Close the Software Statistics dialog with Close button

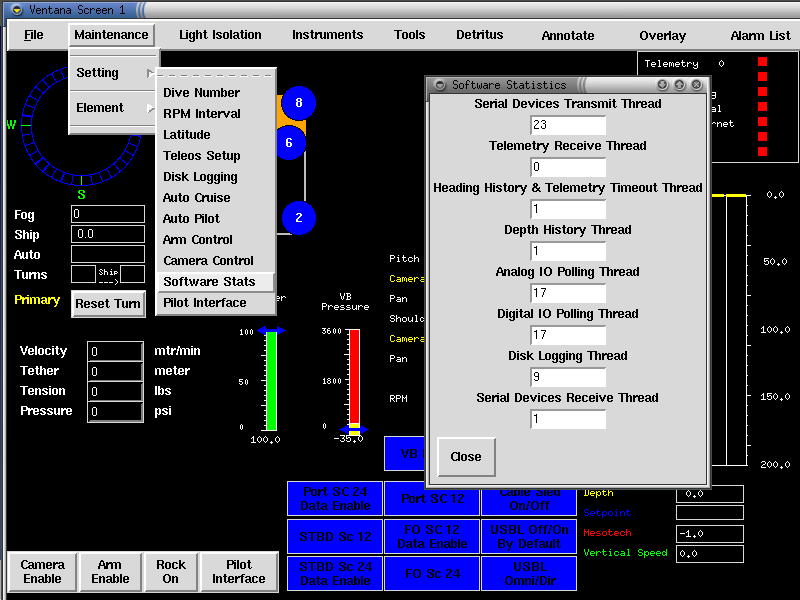(466, 457)
